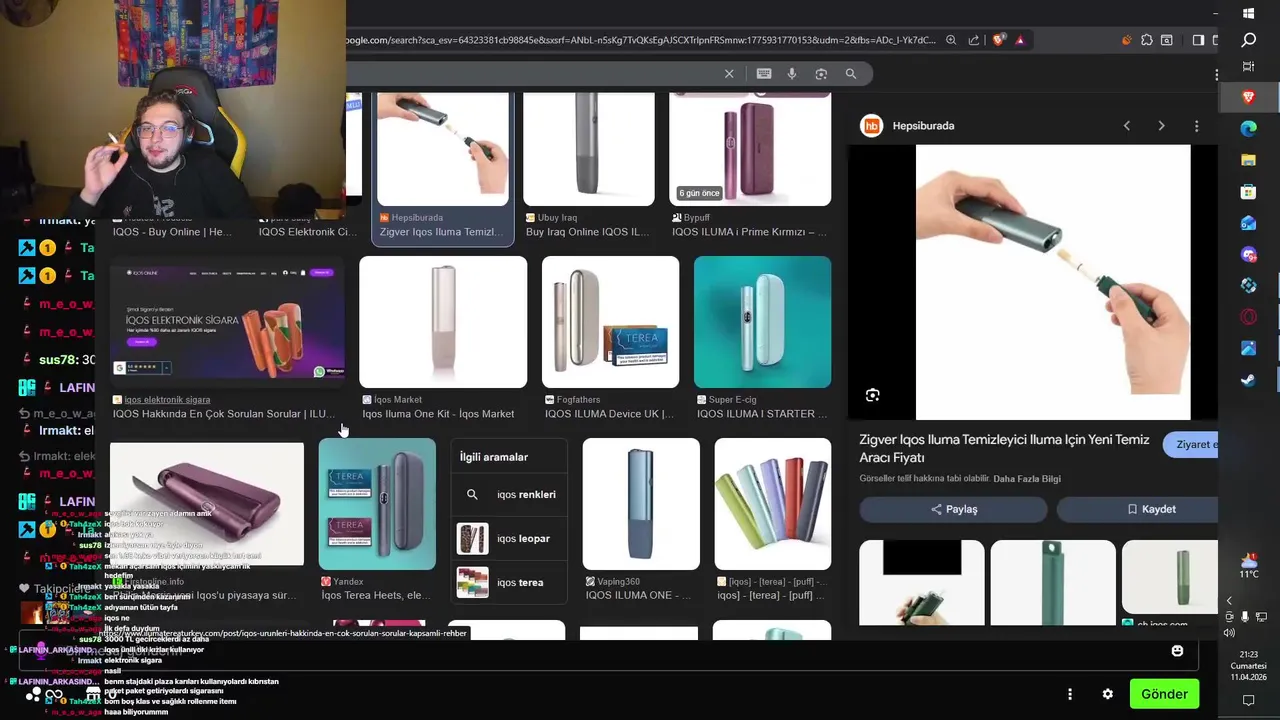Clear the Google search box with X

point(729,74)
